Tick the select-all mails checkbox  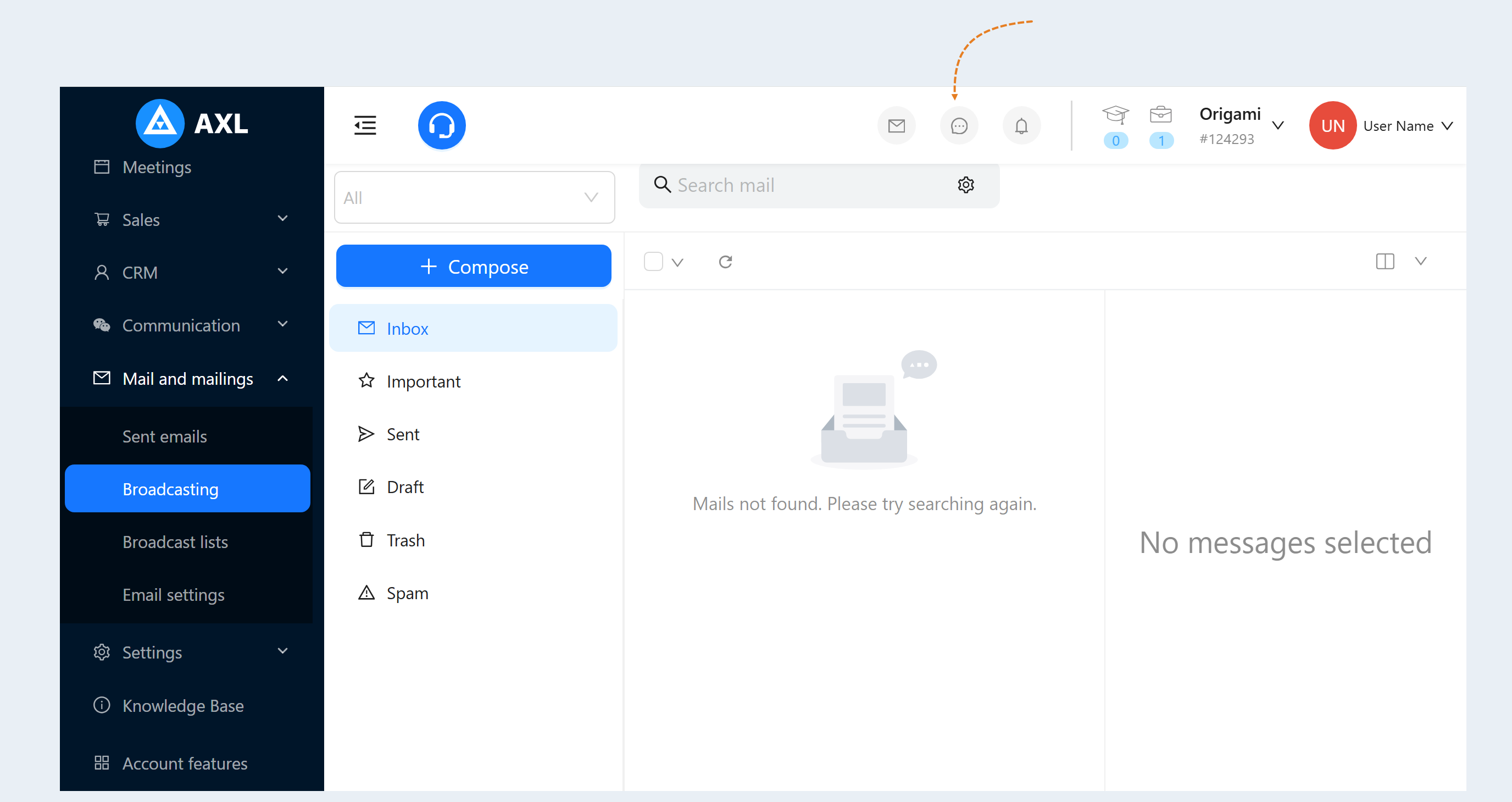pyautogui.click(x=653, y=261)
